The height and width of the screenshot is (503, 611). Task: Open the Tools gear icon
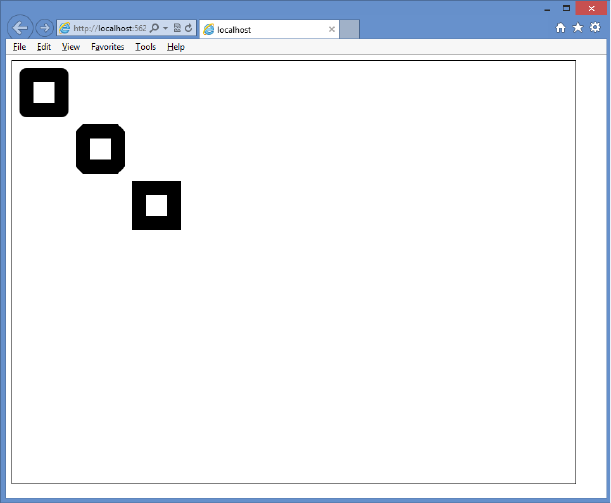595,27
